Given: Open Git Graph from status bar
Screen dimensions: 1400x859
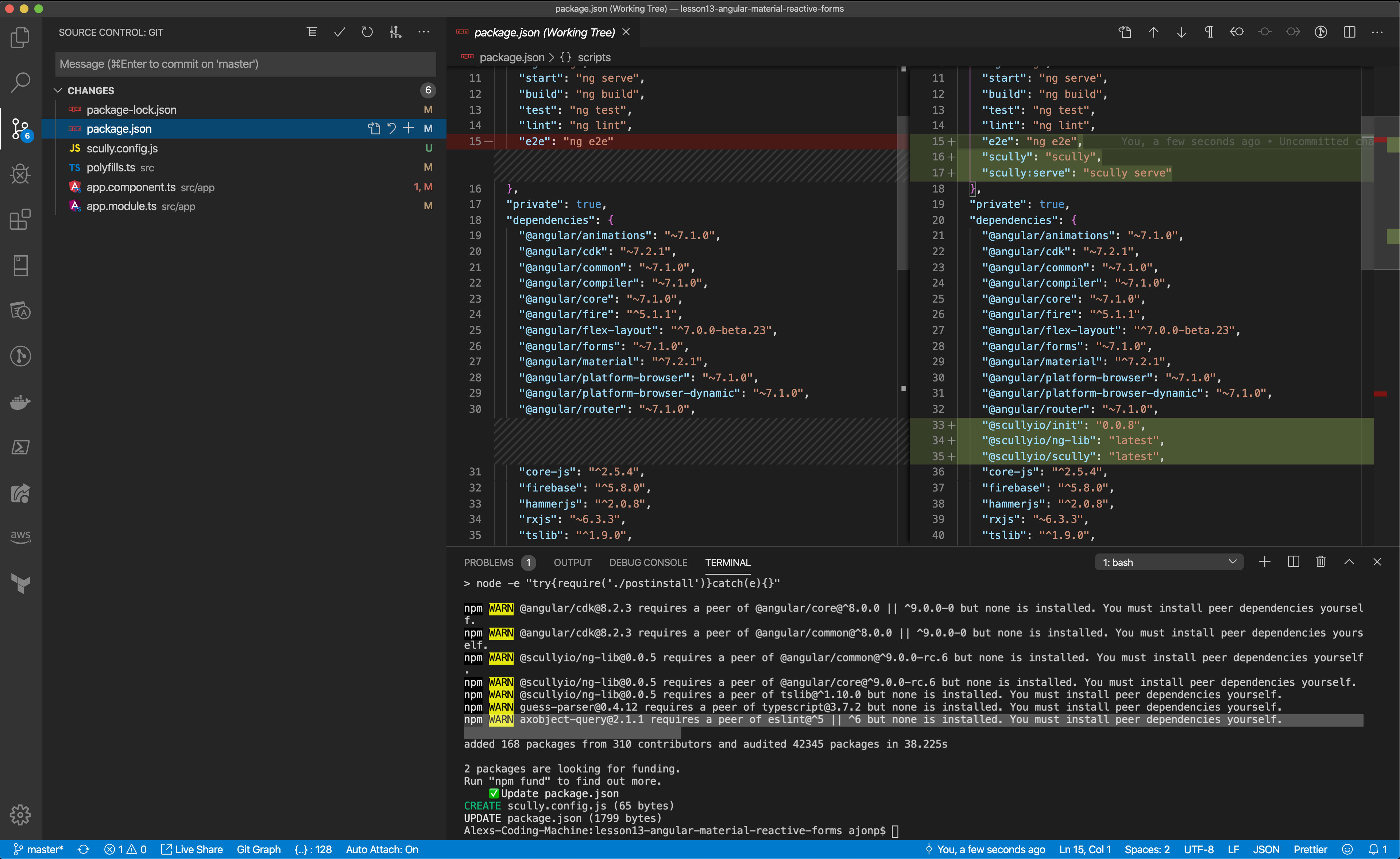Looking at the screenshot, I should [x=259, y=850].
